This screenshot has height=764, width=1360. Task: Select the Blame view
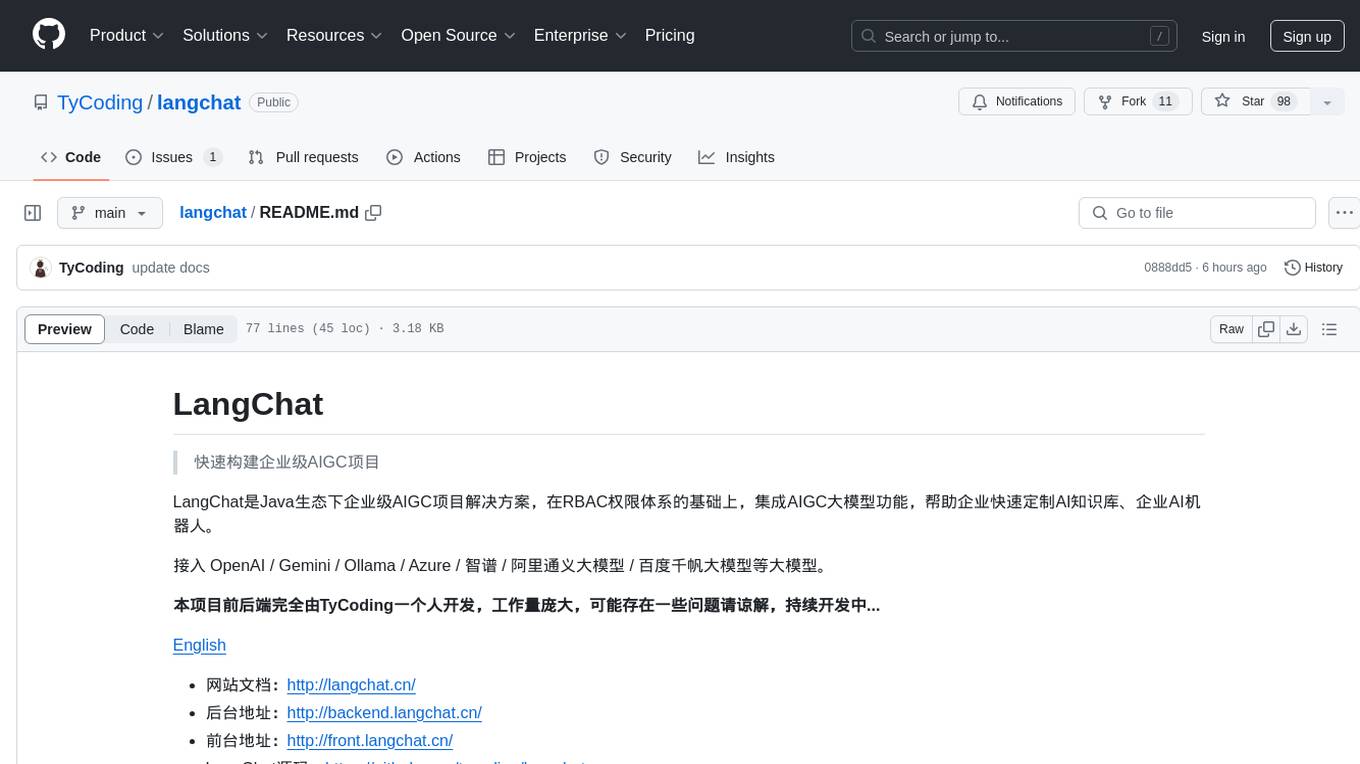(203, 329)
